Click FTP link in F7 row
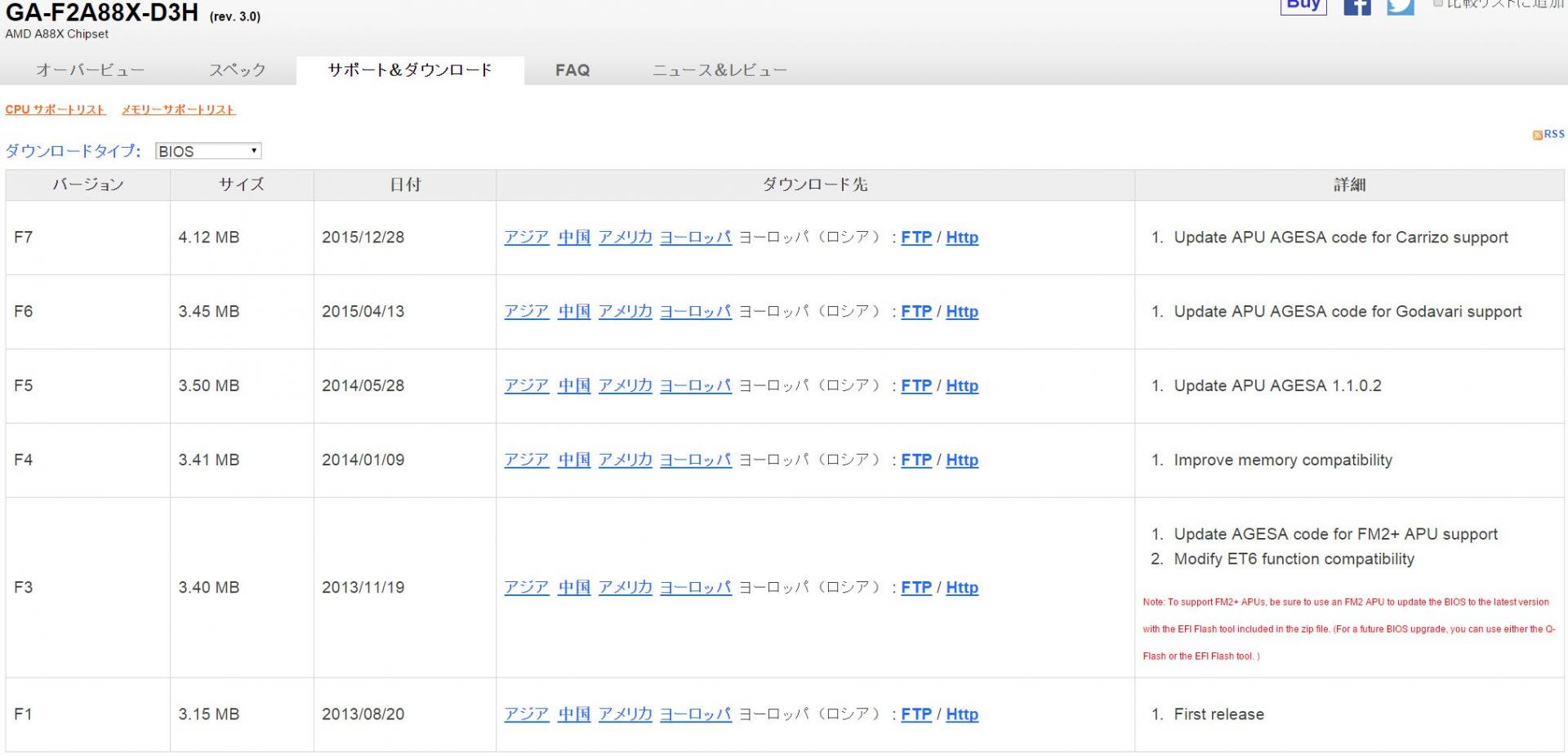Screen dimensions: 1568x756 (x=916, y=238)
